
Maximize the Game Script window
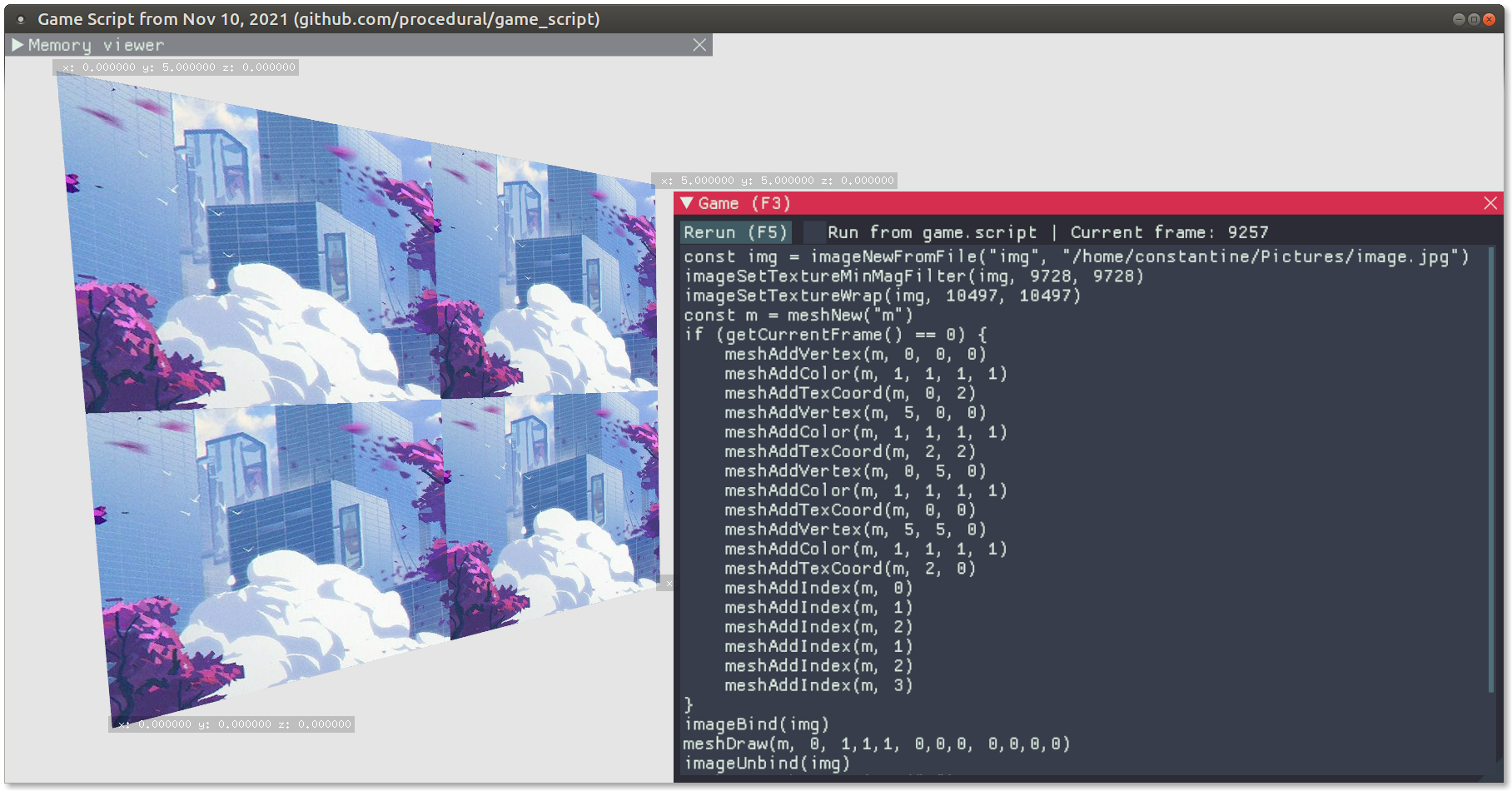click(x=1474, y=19)
